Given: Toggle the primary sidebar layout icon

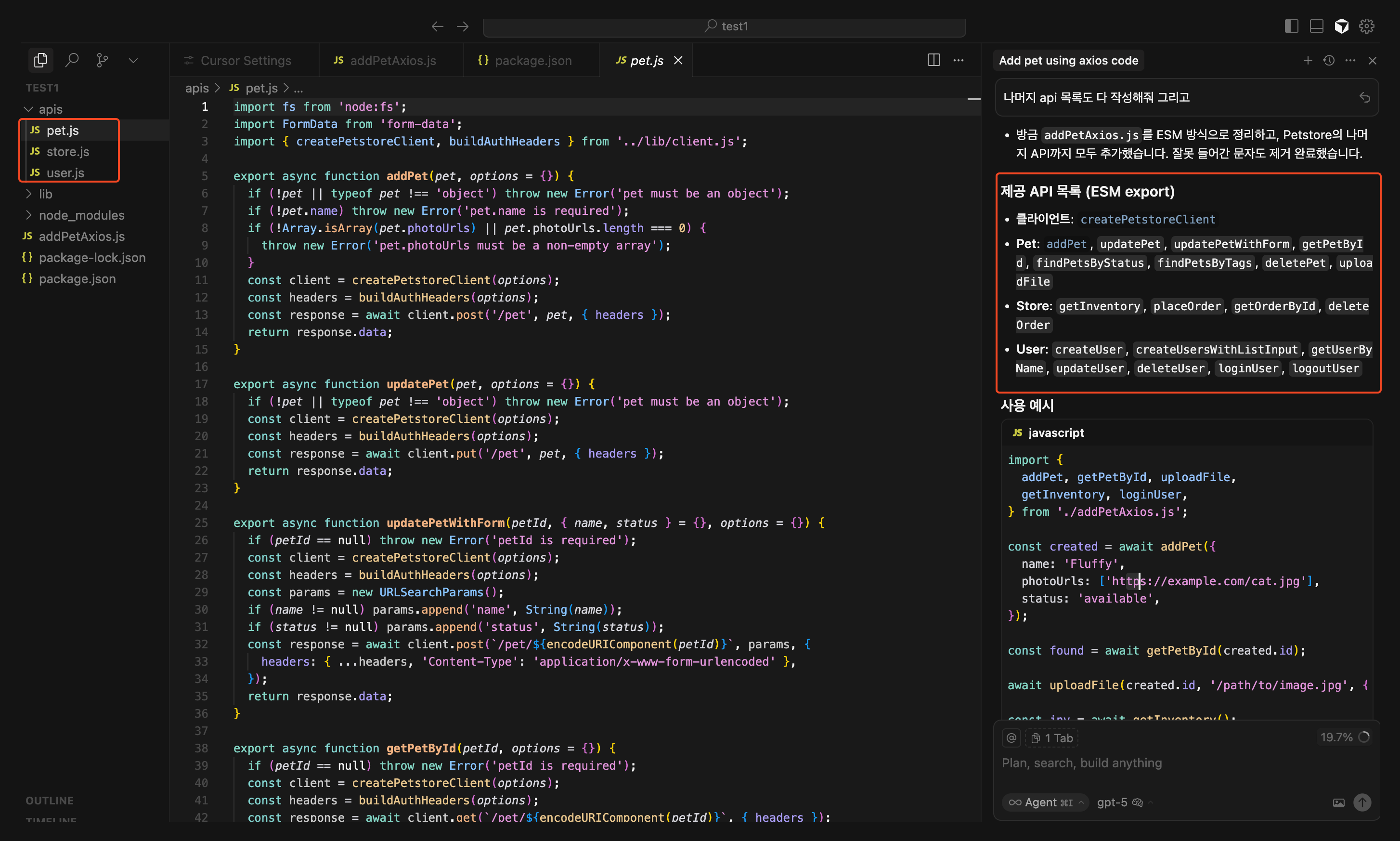Looking at the screenshot, I should tap(1291, 26).
